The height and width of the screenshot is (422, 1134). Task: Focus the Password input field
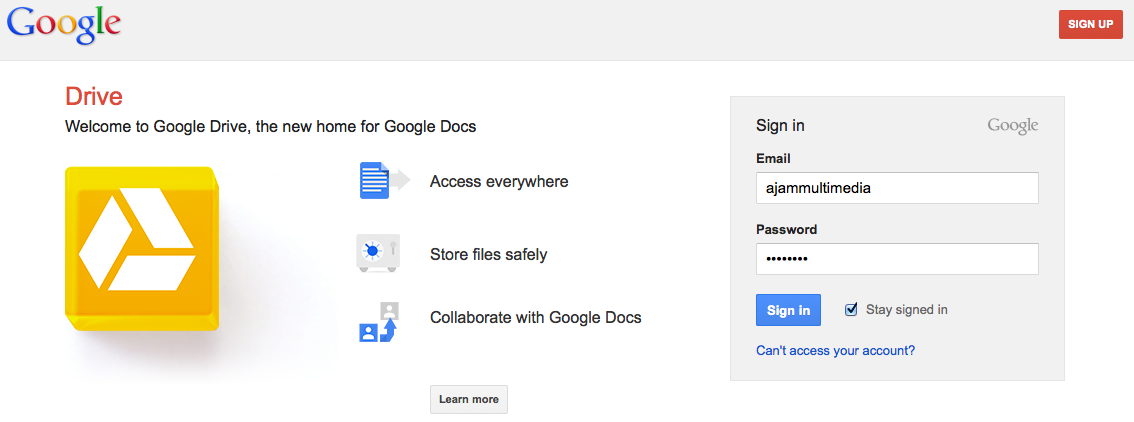(x=898, y=259)
